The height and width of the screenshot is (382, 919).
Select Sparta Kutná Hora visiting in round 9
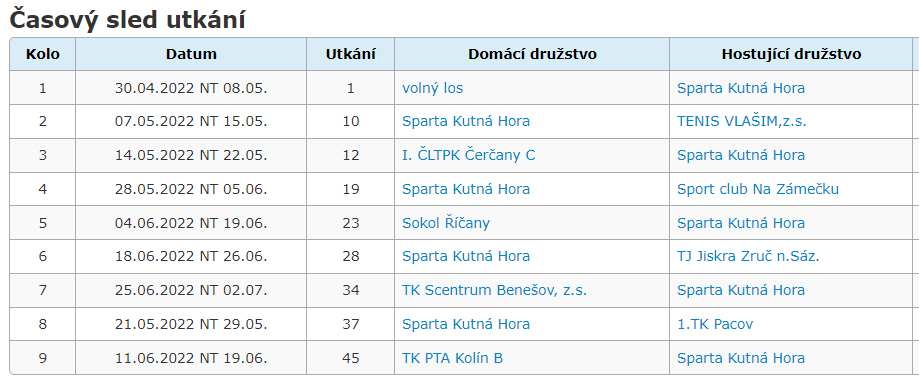tap(740, 358)
